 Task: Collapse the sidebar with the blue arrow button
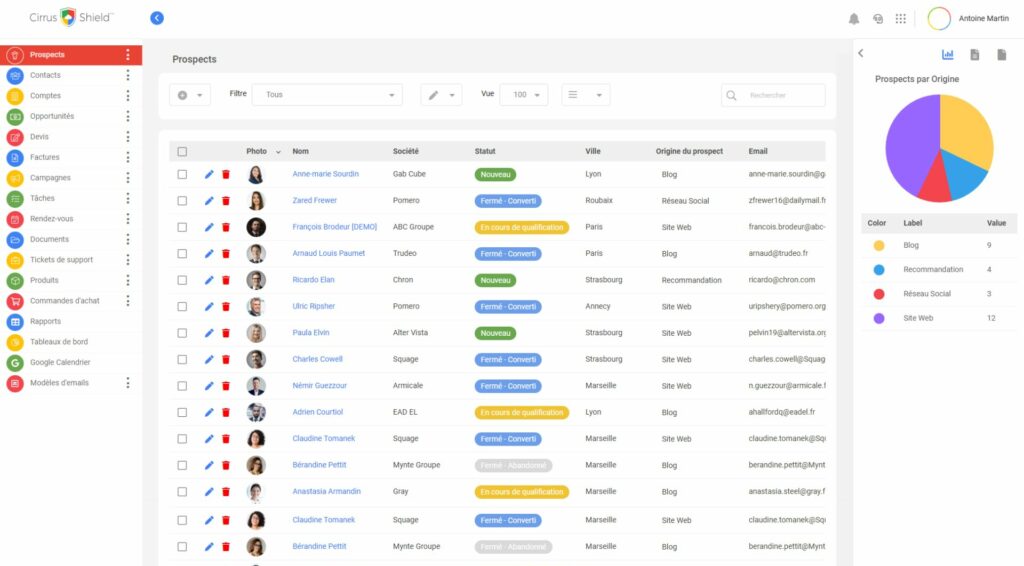157,18
